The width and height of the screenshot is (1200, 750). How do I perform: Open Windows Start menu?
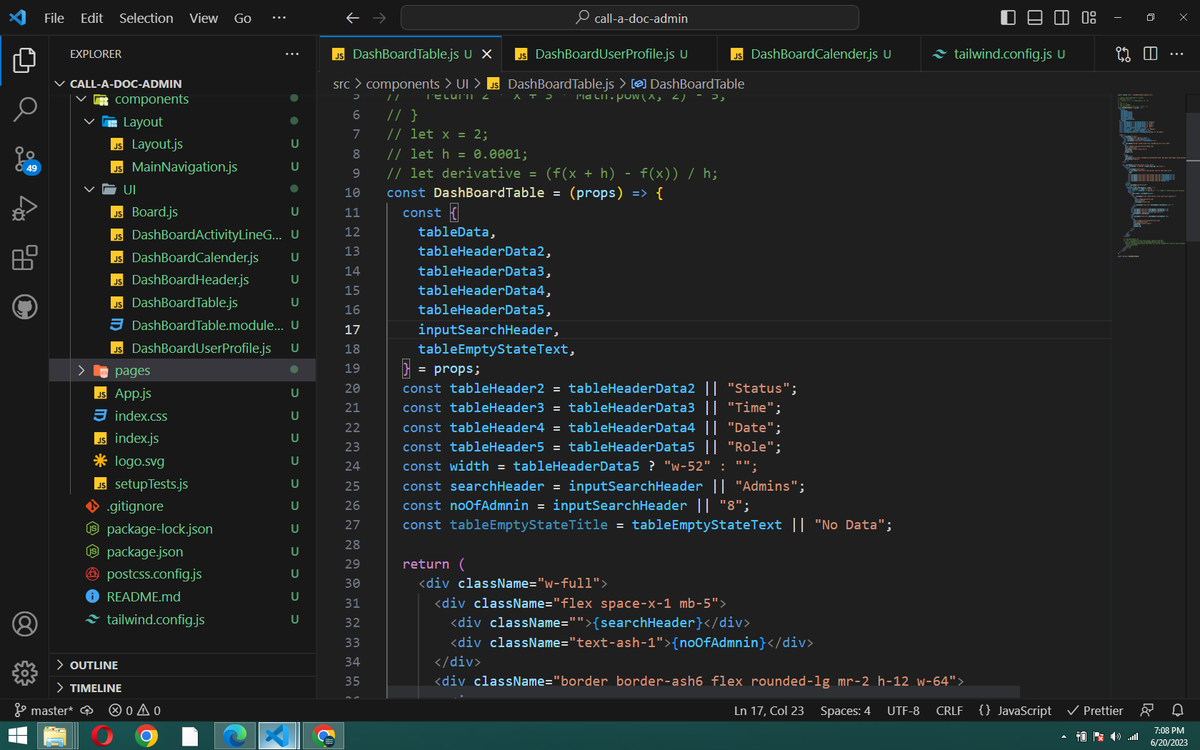(17, 736)
